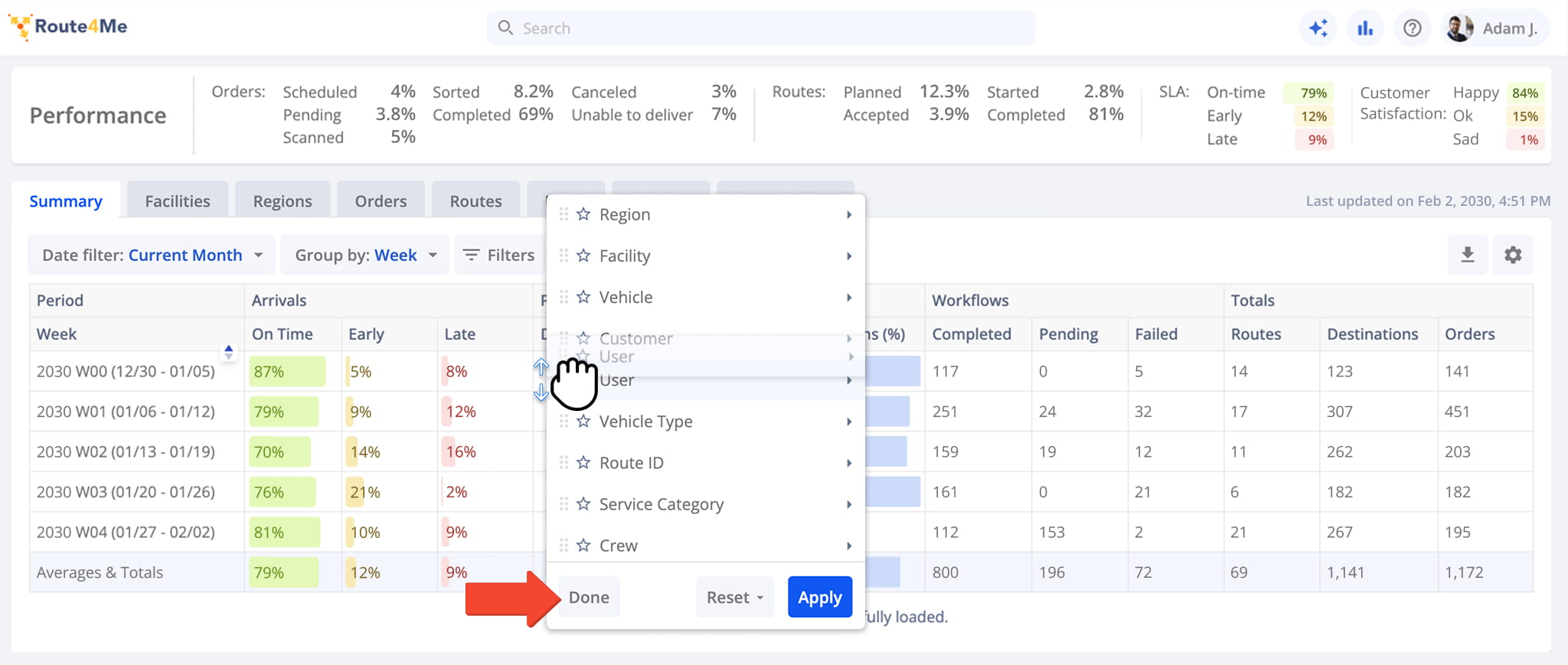The width and height of the screenshot is (1568, 665).
Task: Click the Week column sort arrows
Action: pyautogui.click(x=228, y=352)
